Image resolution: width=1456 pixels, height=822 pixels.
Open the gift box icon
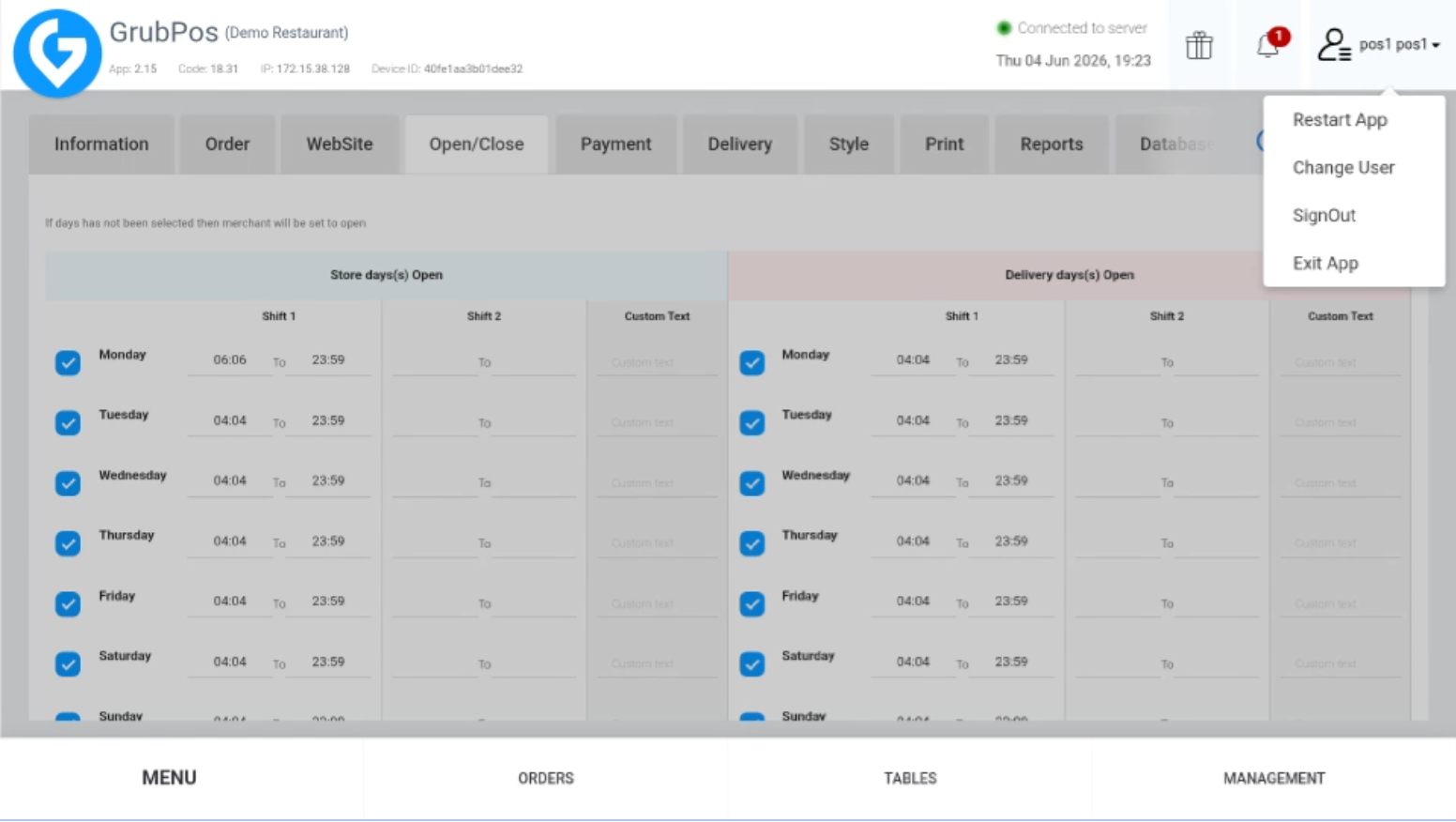click(1199, 45)
